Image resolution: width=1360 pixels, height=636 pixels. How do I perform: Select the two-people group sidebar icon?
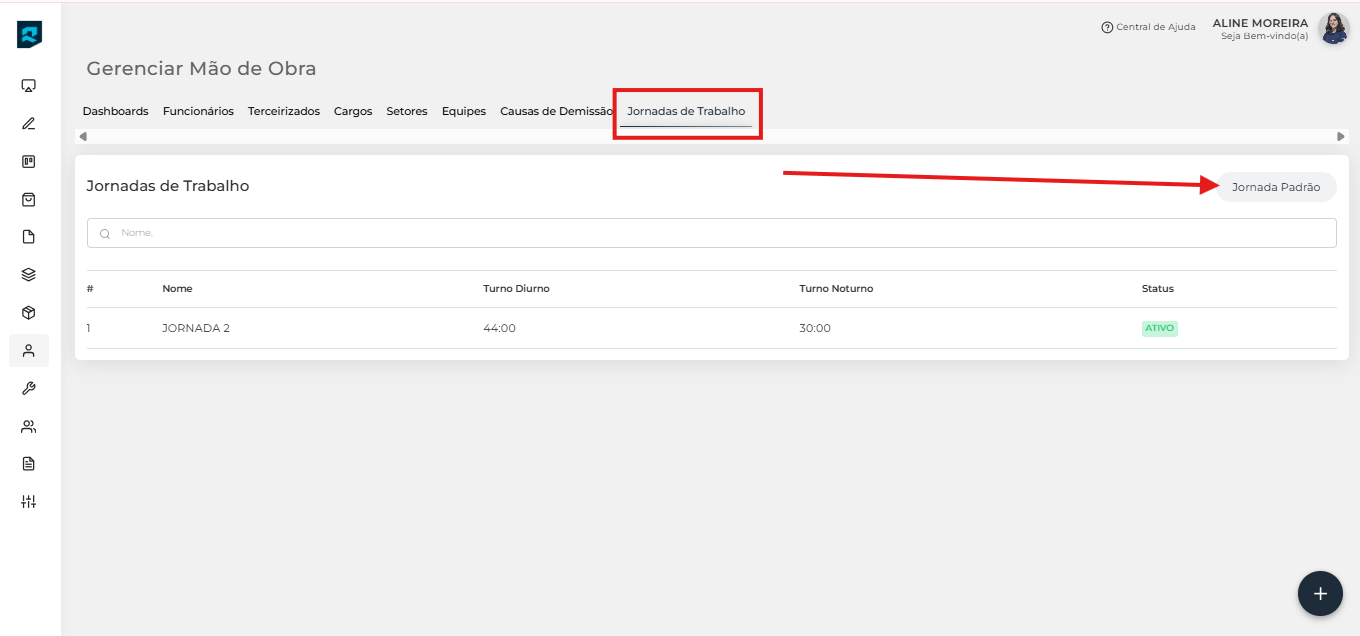click(x=29, y=426)
